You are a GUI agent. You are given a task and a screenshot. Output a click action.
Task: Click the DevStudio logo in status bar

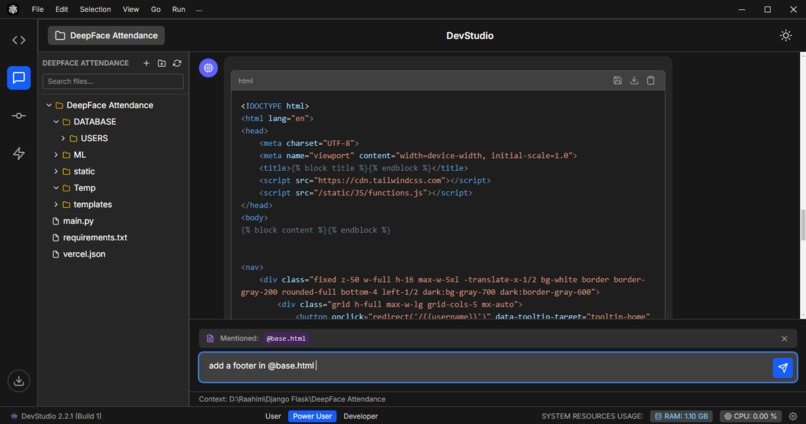pos(14,416)
